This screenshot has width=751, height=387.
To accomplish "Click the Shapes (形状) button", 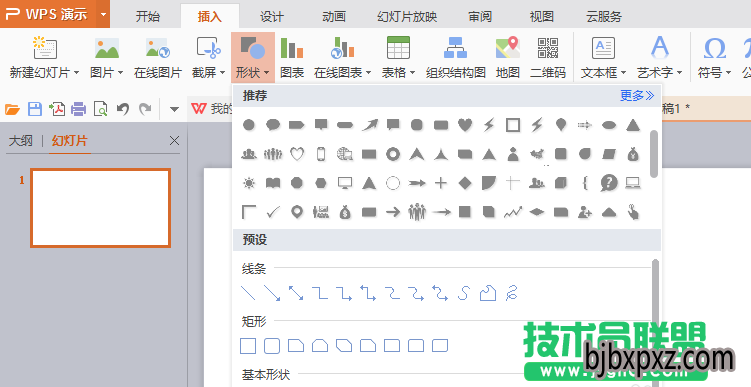I will 252,57.
